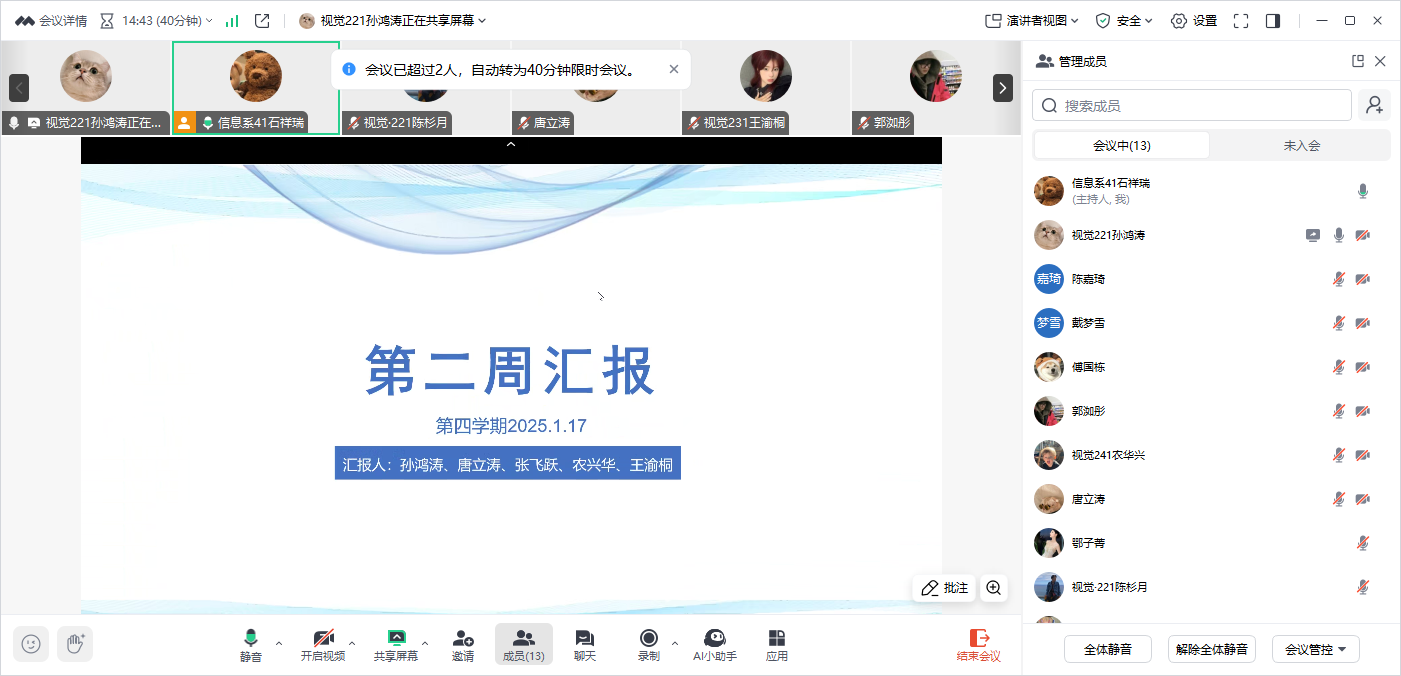Expand audio options arrow next to 静音

point(279,643)
